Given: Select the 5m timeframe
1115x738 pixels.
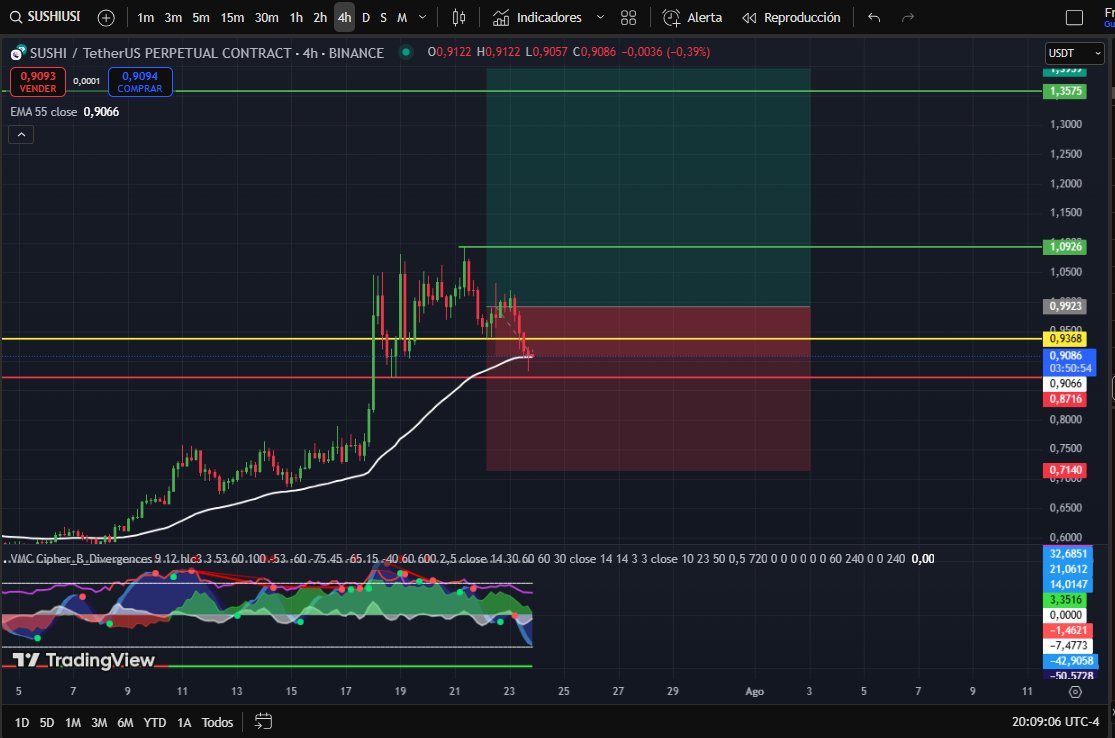Looking at the screenshot, I should coord(201,18).
